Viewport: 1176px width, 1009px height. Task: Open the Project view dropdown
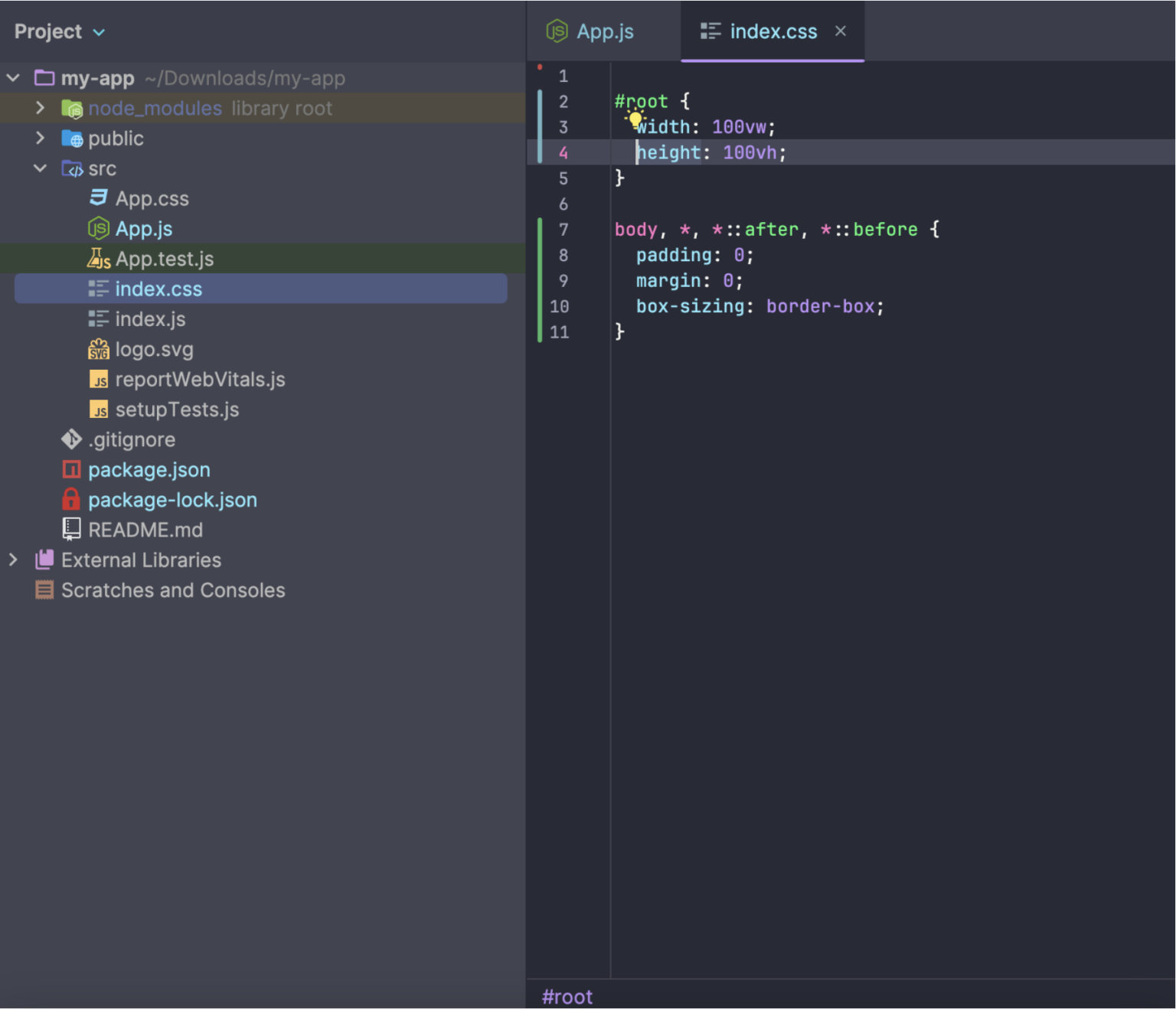pos(99,32)
